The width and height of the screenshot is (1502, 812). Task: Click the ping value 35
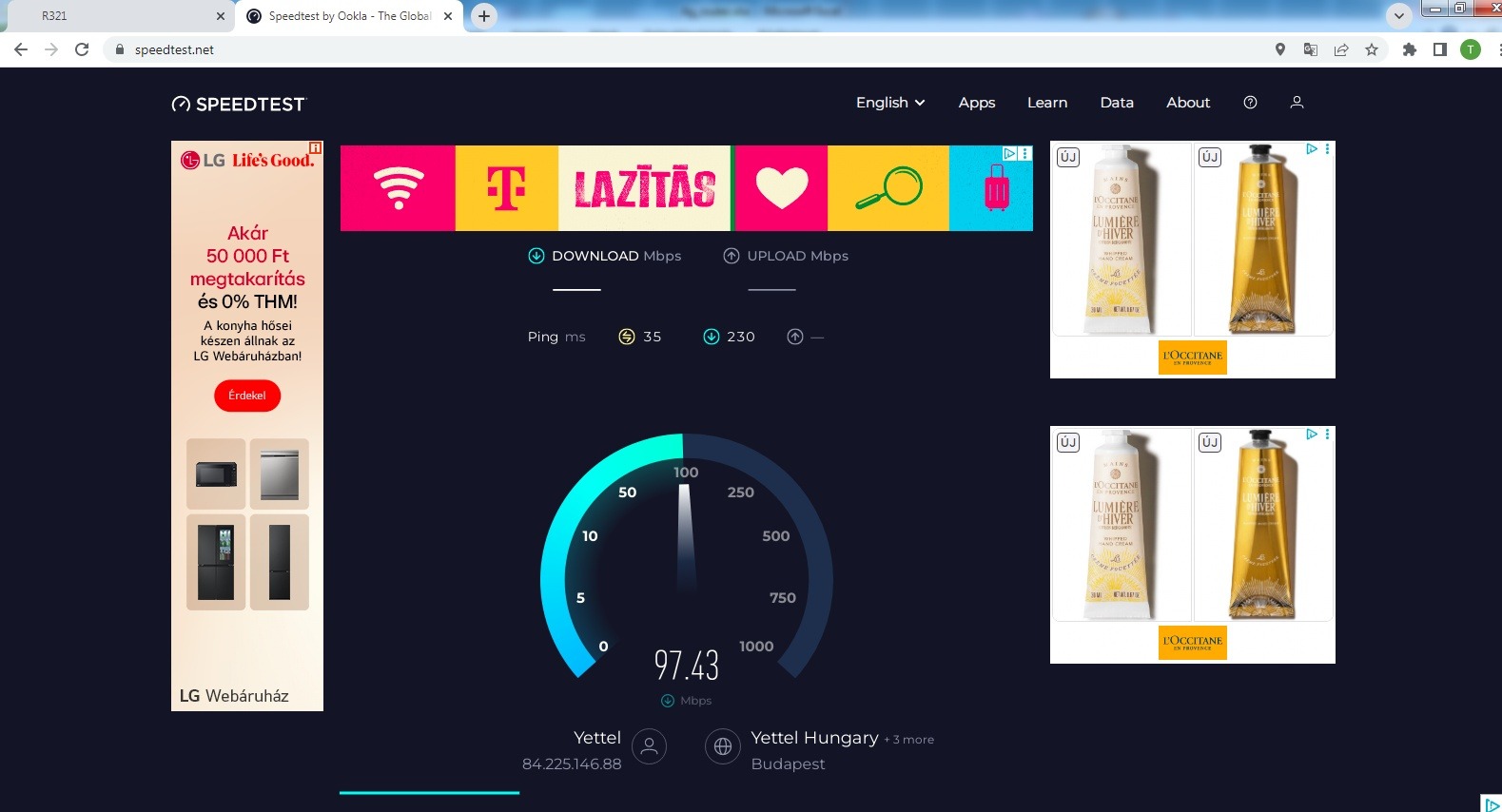click(x=653, y=337)
